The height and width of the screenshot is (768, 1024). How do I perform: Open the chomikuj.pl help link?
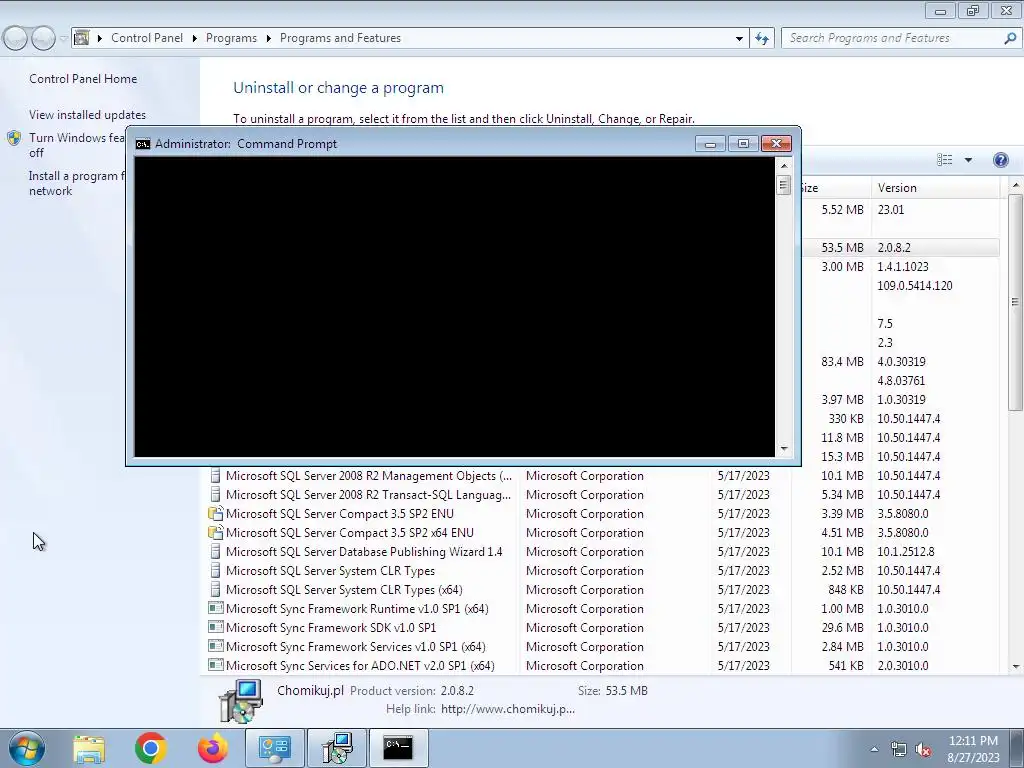(x=508, y=709)
